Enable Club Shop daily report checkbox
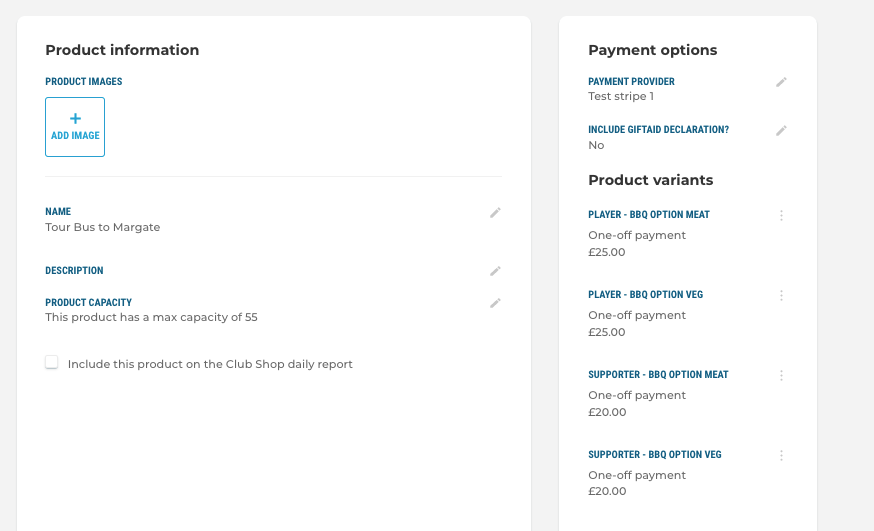 tap(52, 362)
